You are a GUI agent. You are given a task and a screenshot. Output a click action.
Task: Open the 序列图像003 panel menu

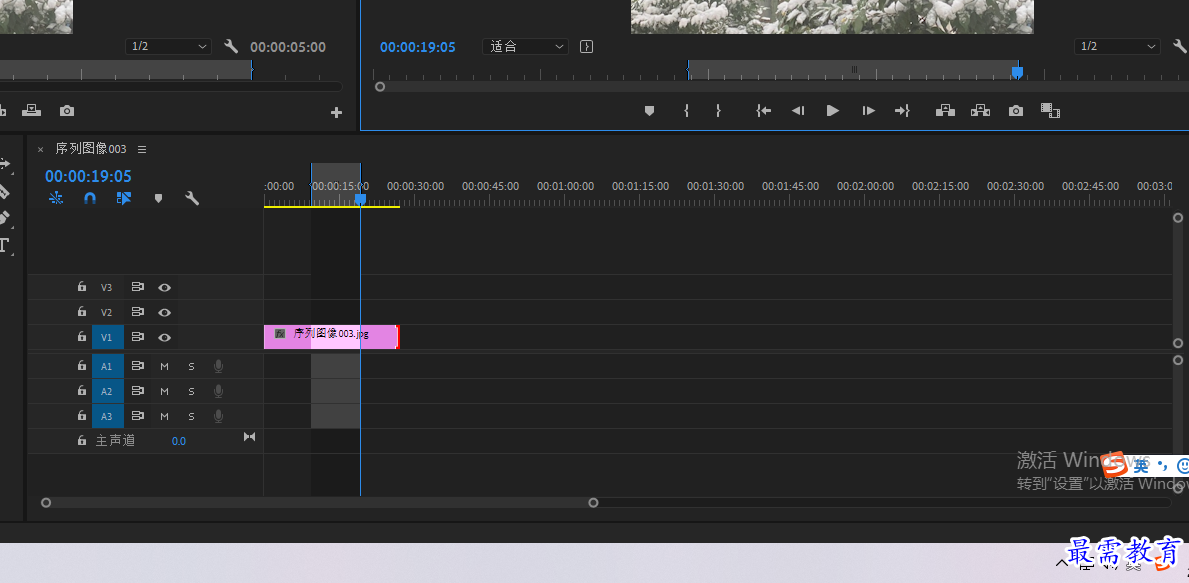click(x=142, y=149)
